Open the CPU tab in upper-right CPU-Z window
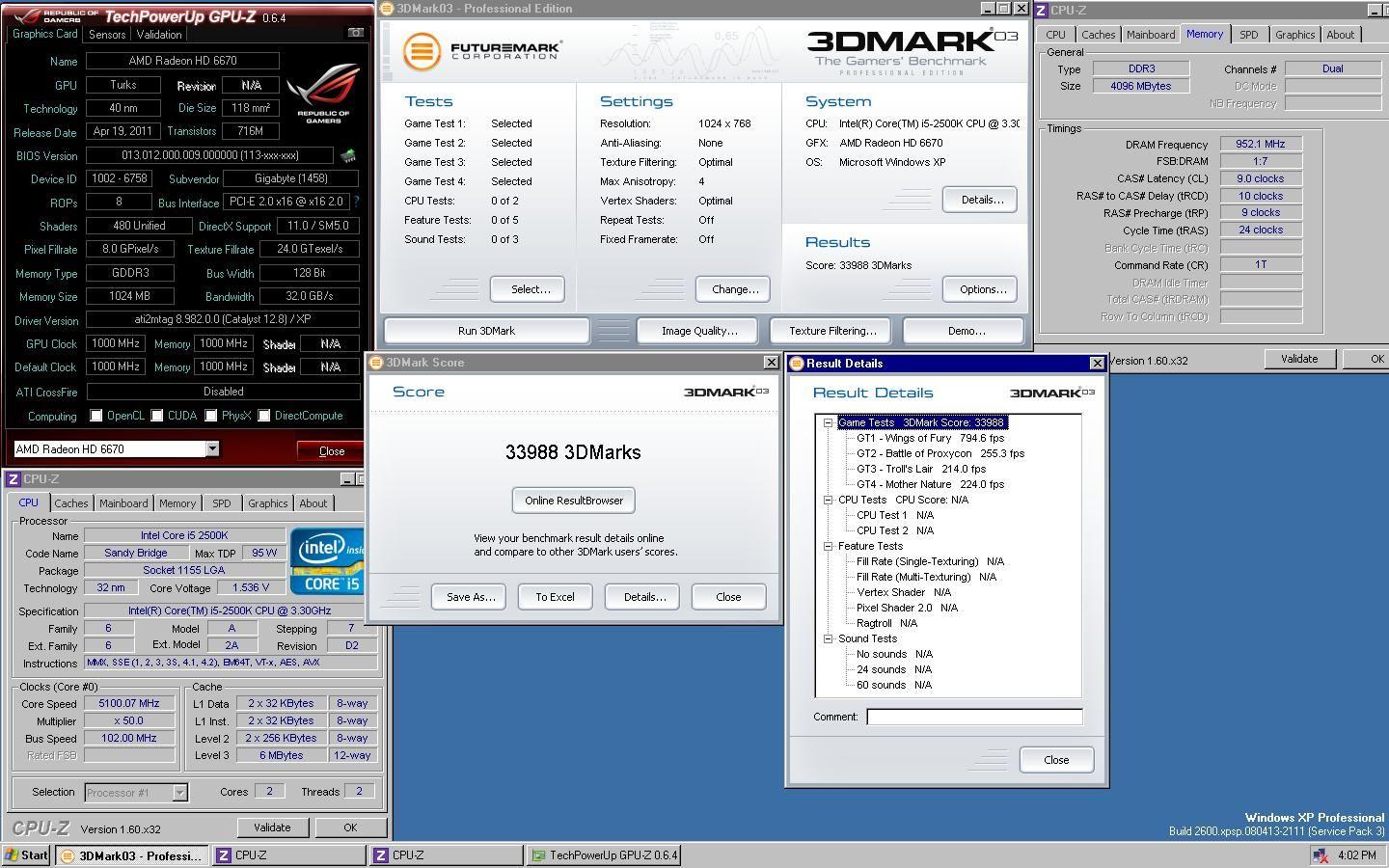1389x868 pixels. [1055, 35]
